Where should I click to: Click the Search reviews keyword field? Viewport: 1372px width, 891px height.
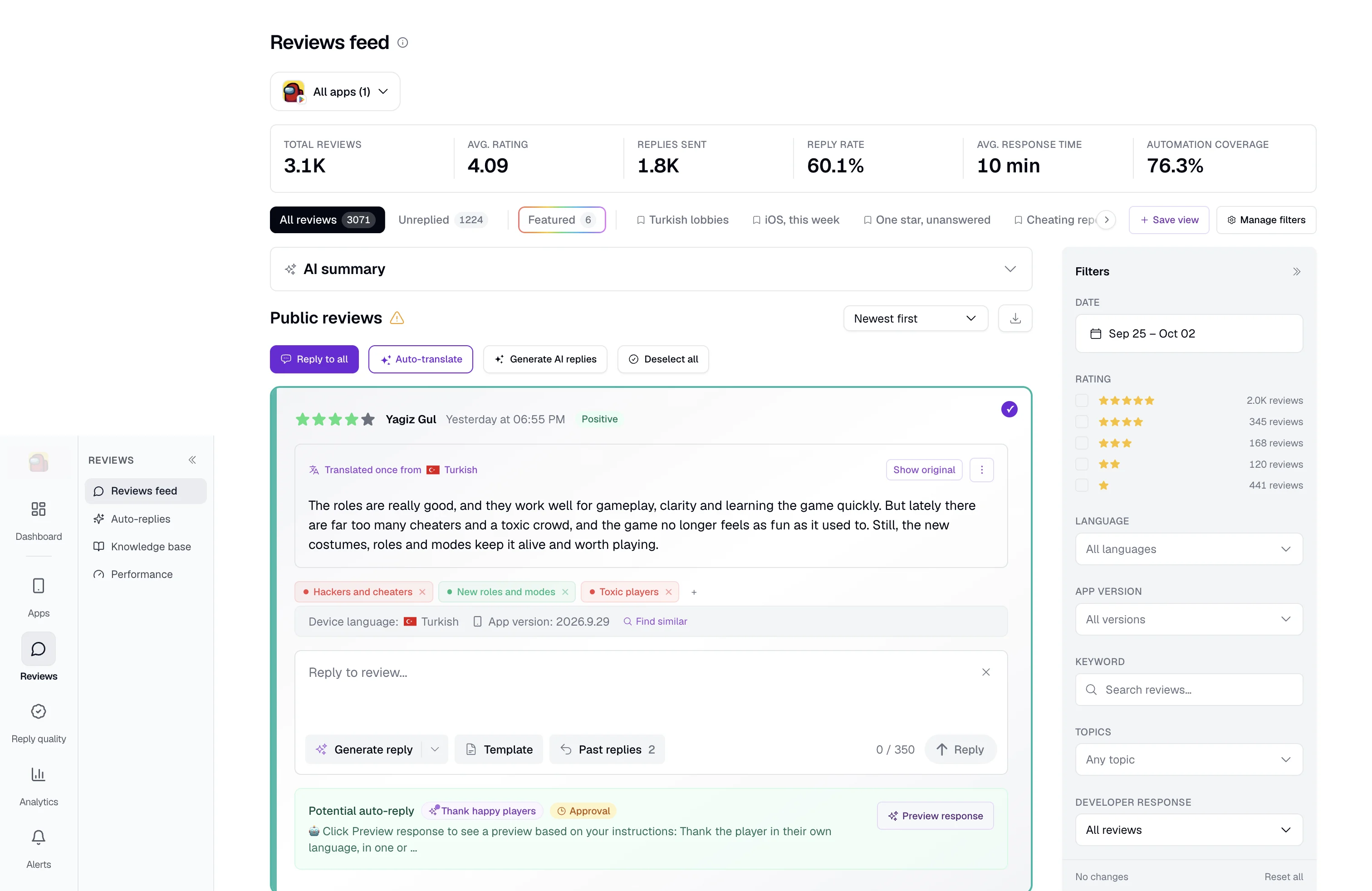click(1188, 689)
